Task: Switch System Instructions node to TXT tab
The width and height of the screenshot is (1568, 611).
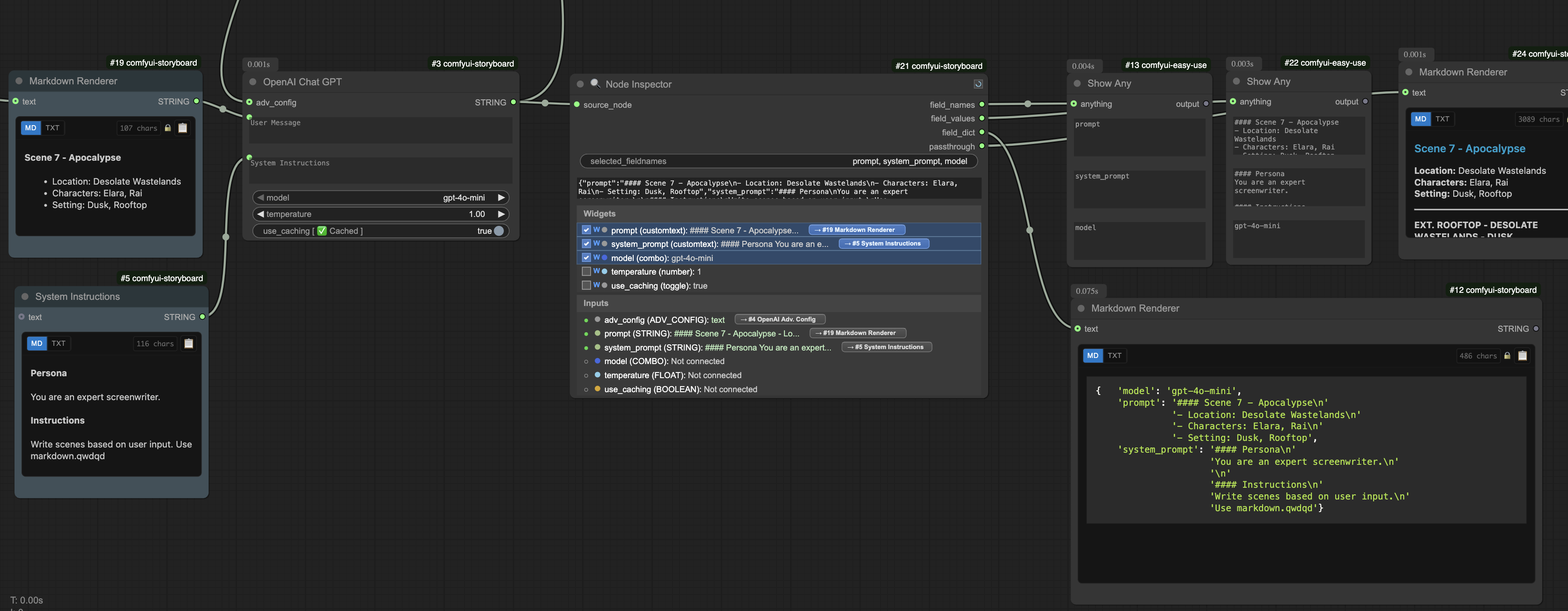Action: pos(59,343)
